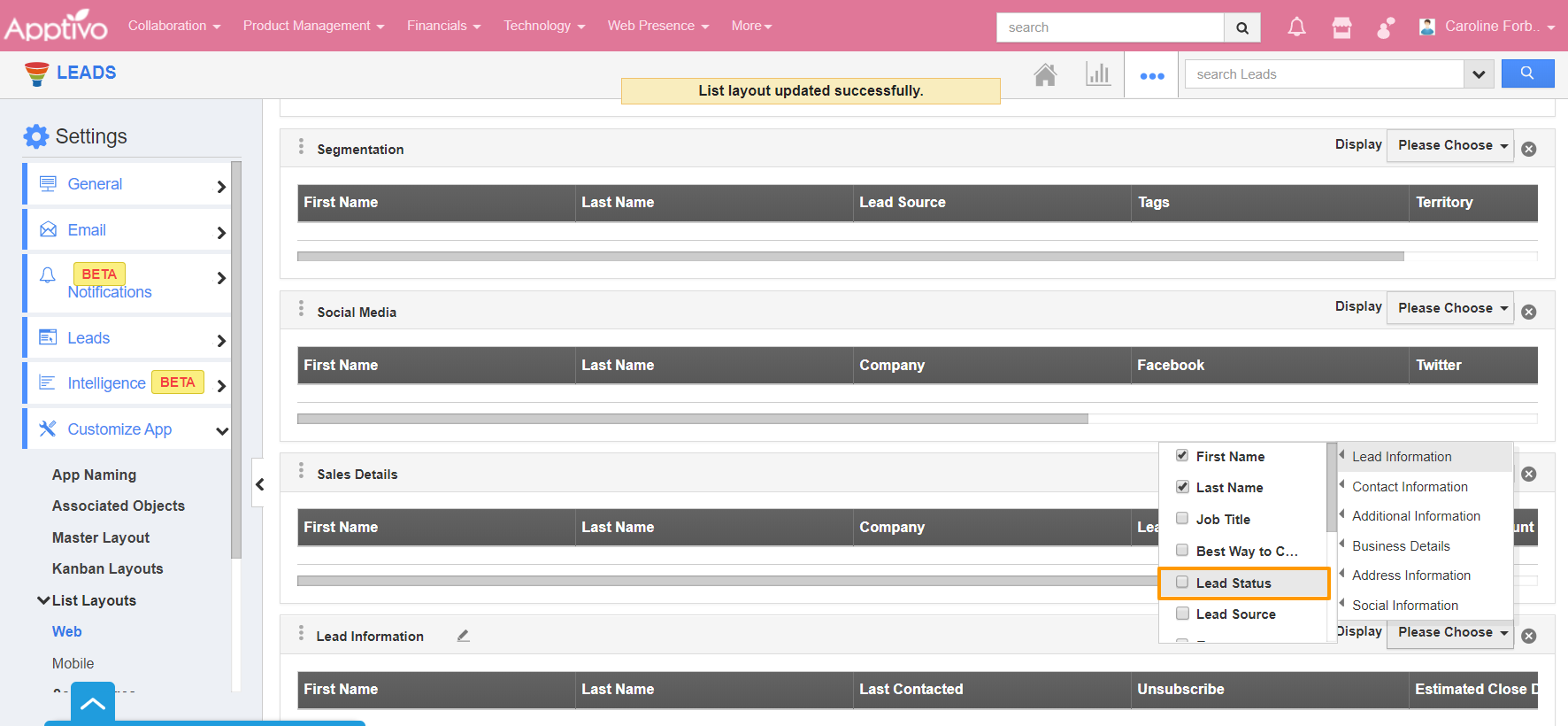The width and height of the screenshot is (1568, 726).
Task: Collapse the Customize App section
Action: [221, 430]
